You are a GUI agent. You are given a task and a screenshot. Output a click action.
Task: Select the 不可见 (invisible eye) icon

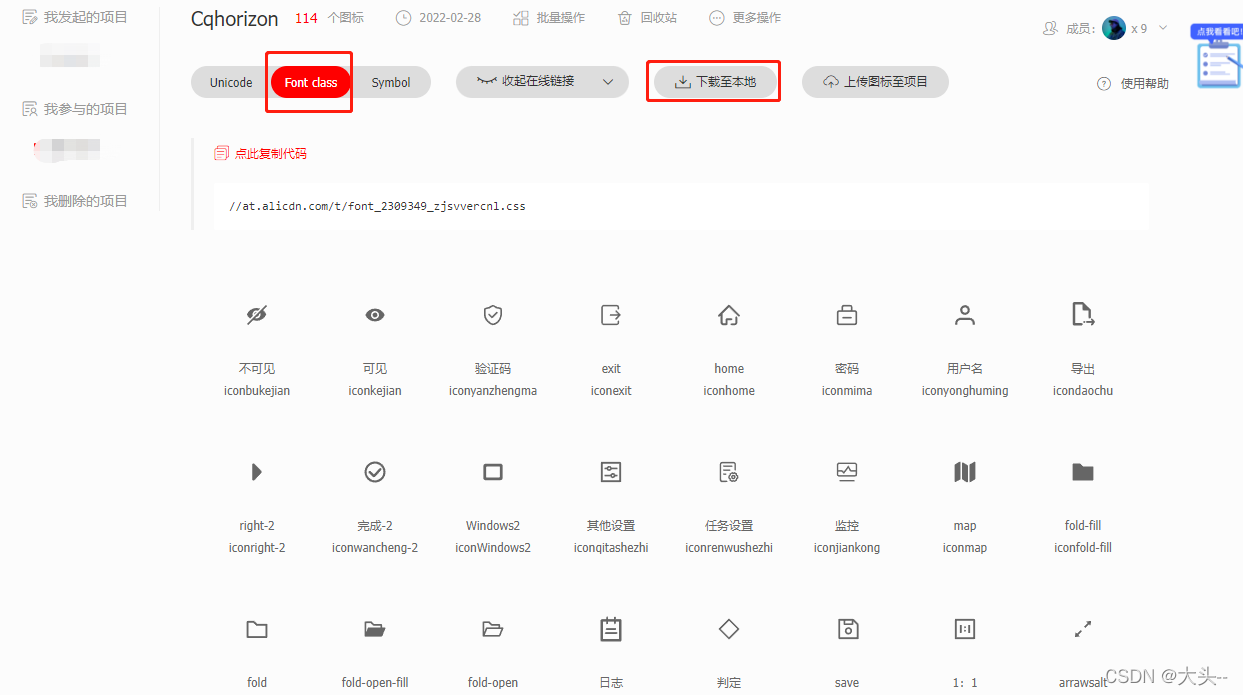[x=257, y=314]
